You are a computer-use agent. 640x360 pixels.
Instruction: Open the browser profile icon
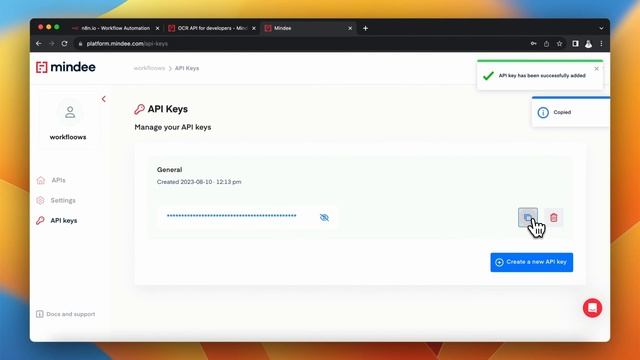click(x=588, y=43)
